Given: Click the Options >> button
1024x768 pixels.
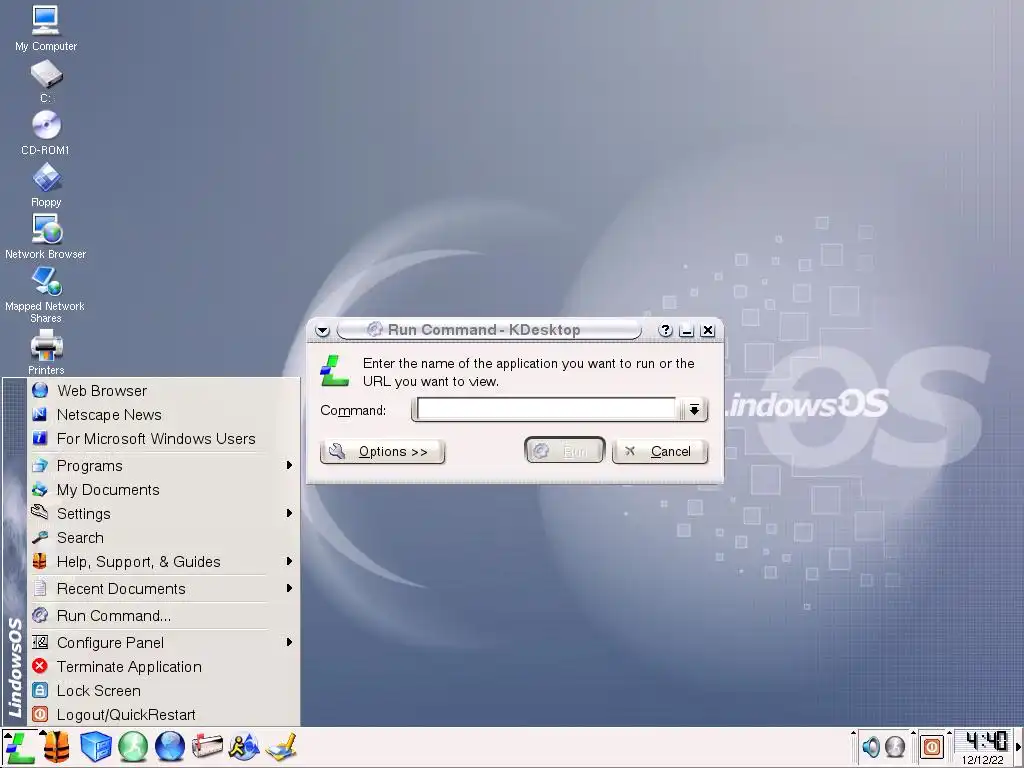Looking at the screenshot, I should tap(383, 452).
